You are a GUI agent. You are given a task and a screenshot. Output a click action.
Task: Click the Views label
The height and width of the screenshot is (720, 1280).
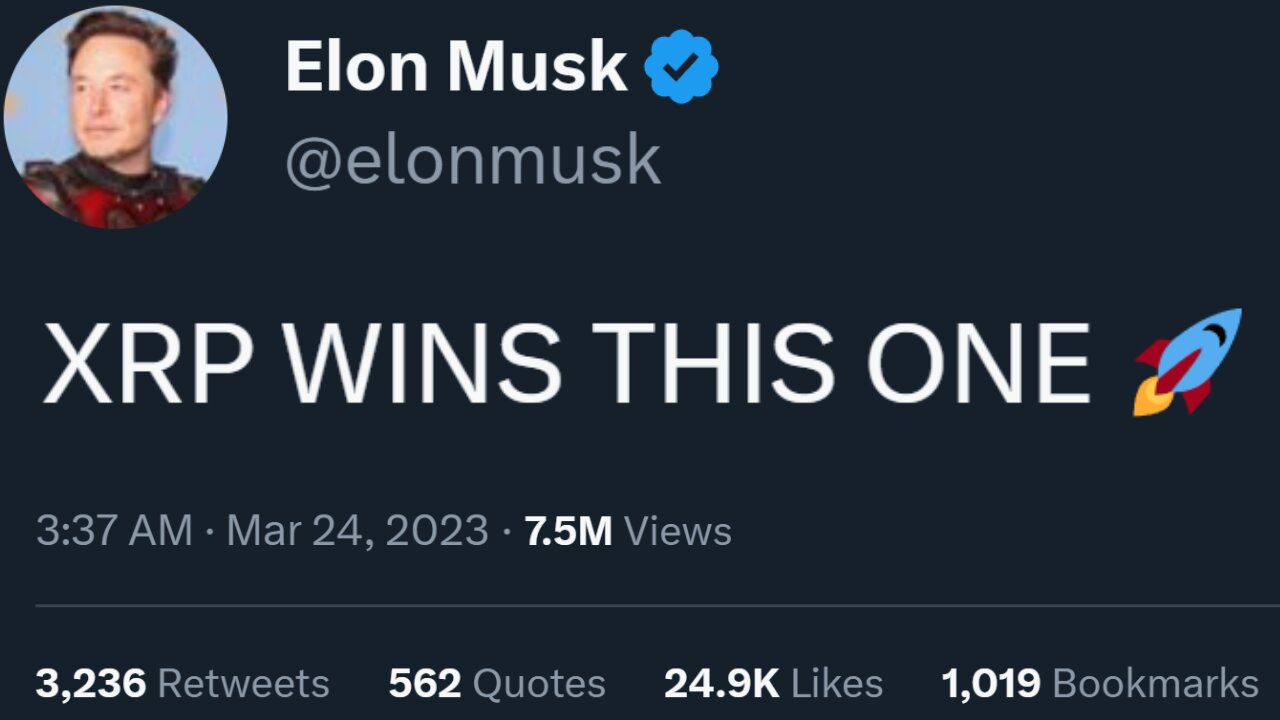[x=678, y=531]
